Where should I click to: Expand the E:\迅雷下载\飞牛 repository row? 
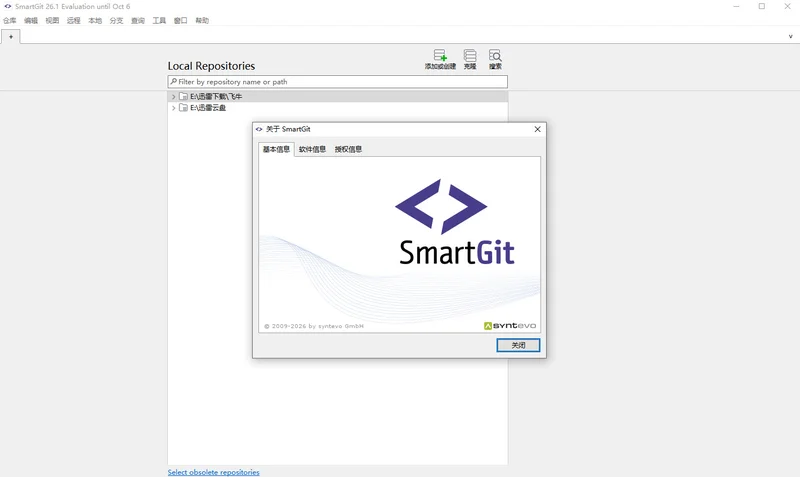173,96
